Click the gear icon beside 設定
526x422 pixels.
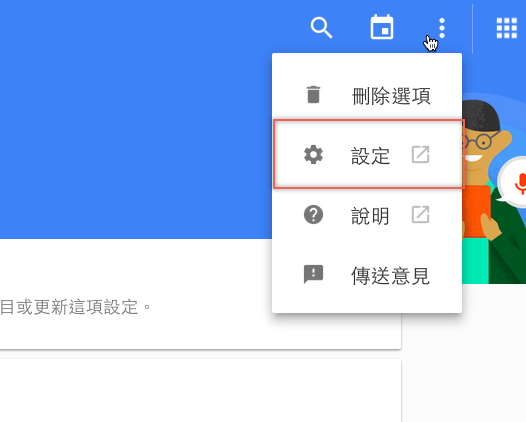click(x=313, y=155)
